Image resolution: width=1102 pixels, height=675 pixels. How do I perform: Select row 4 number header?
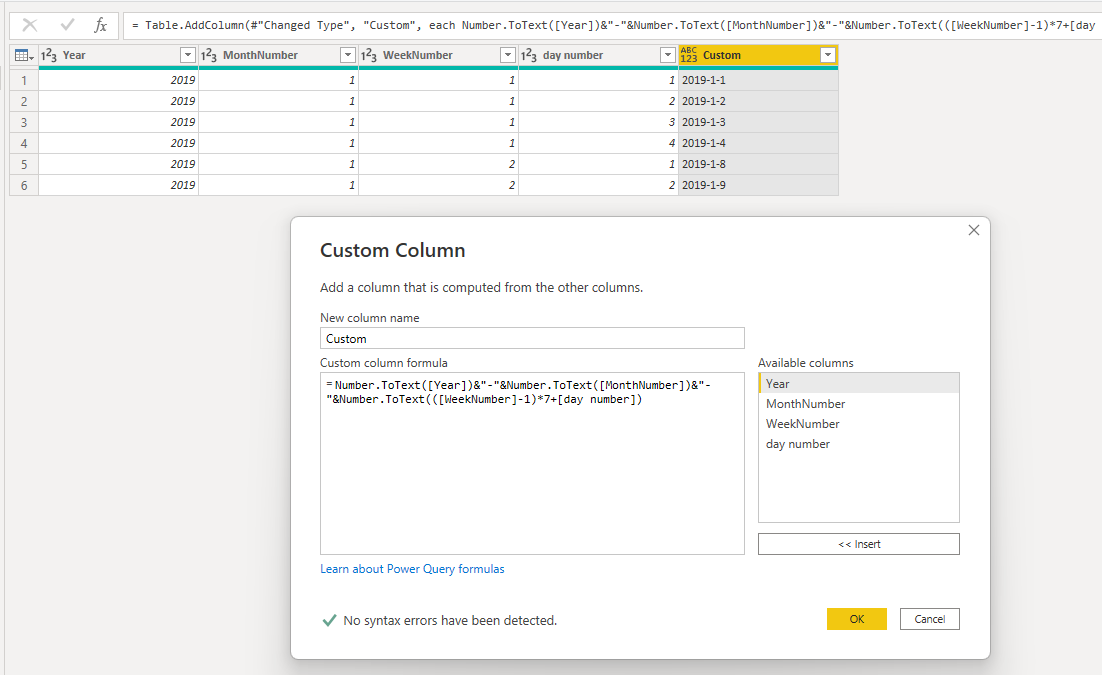click(24, 143)
